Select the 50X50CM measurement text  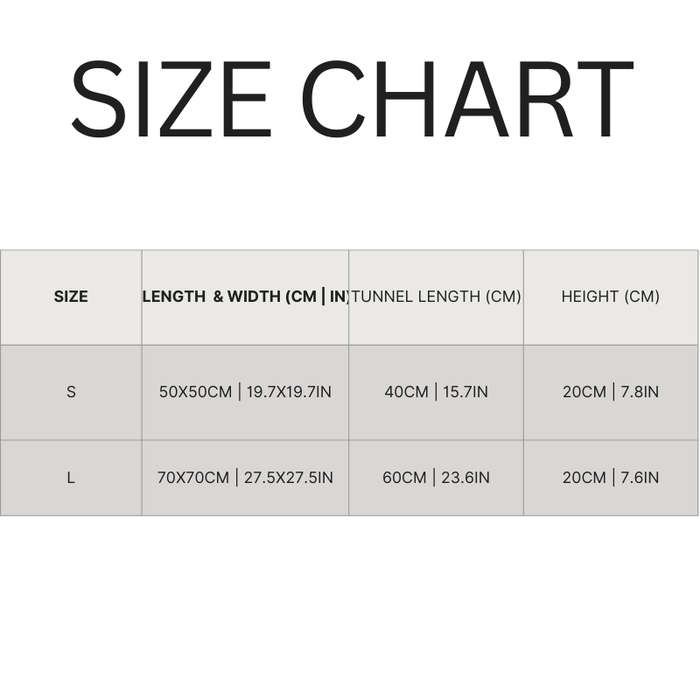[196, 392]
